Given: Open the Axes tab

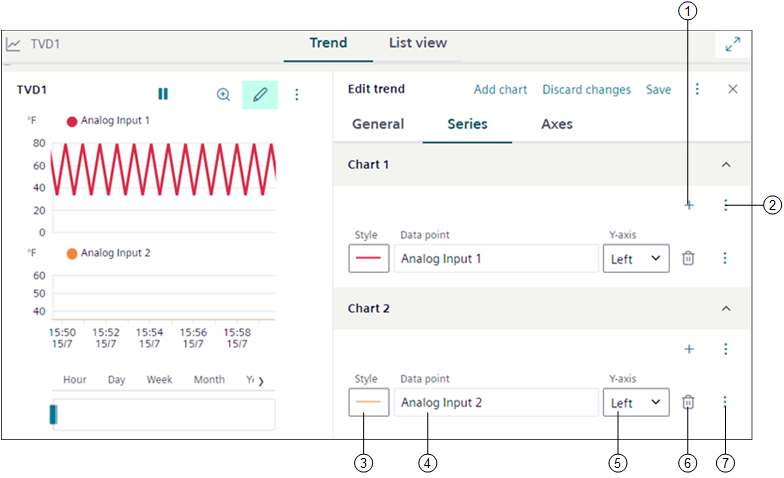Looking at the screenshot, I should [x=557, y=125].
